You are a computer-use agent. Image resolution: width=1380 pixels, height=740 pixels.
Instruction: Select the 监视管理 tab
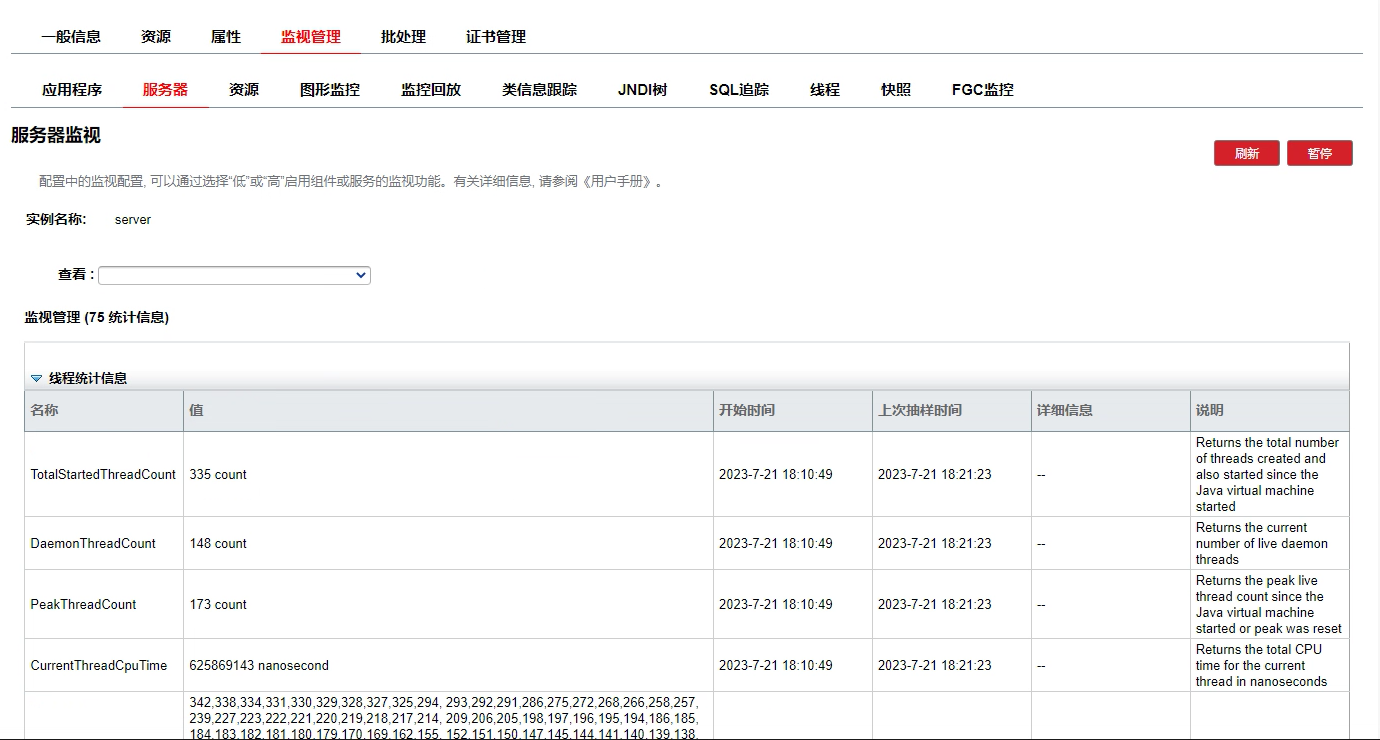311,37
